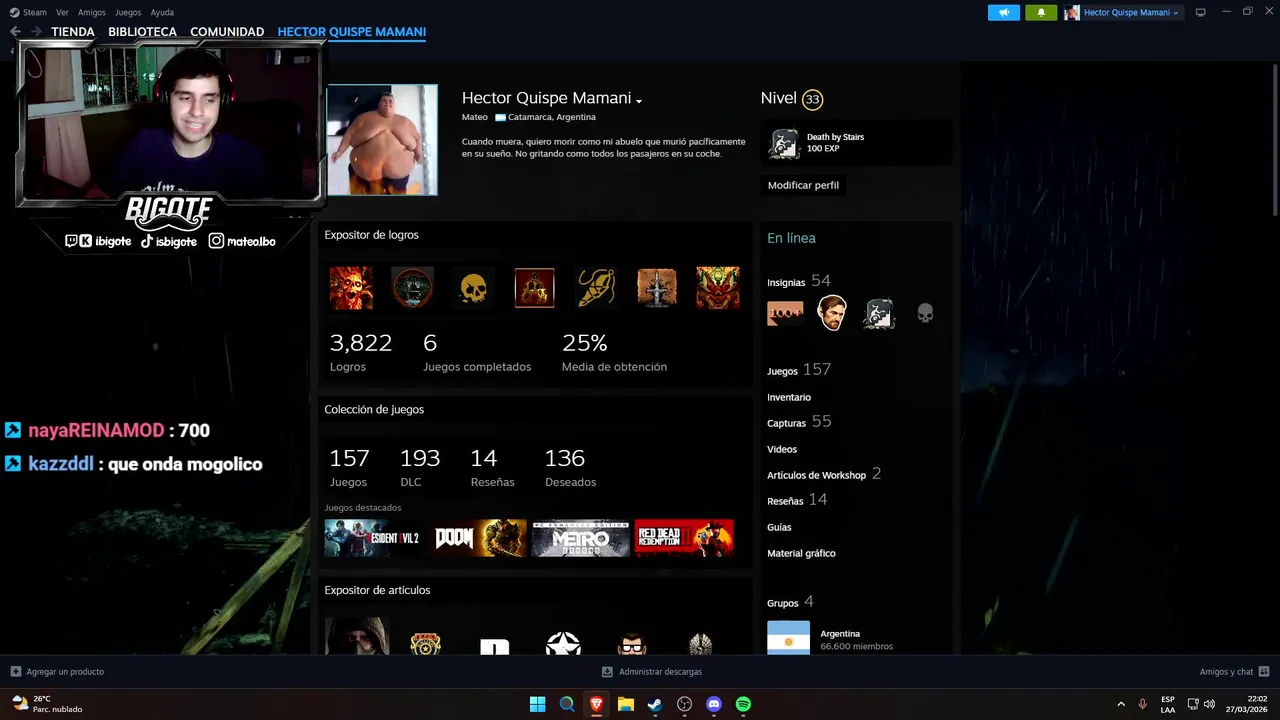Screen dimensions: 1280x720
Task: Click the 136 Deseados count
Action: [x=564, y=458]
